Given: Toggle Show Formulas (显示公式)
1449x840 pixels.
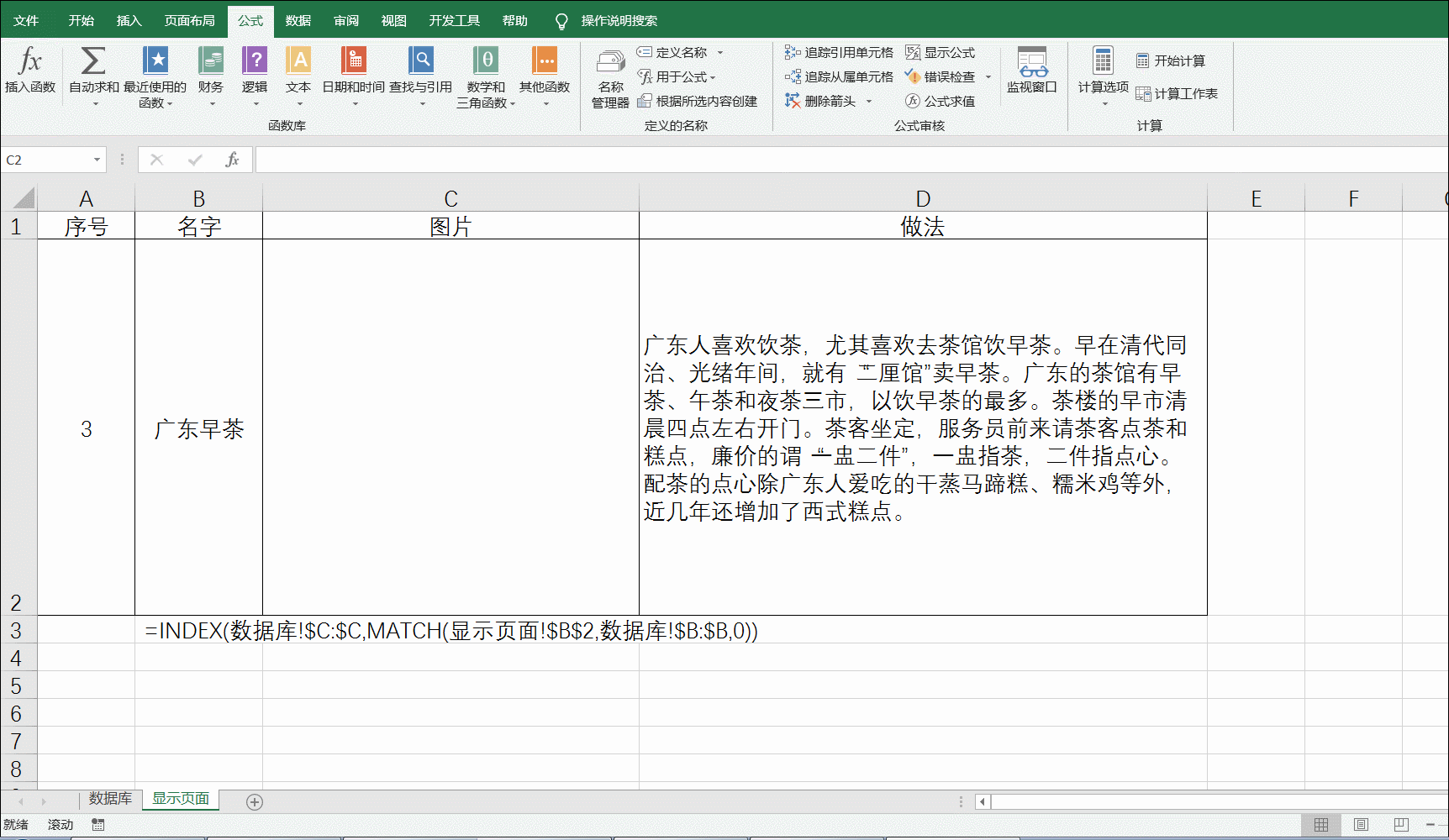Looking at the screenshot, I should pos(940,52).
